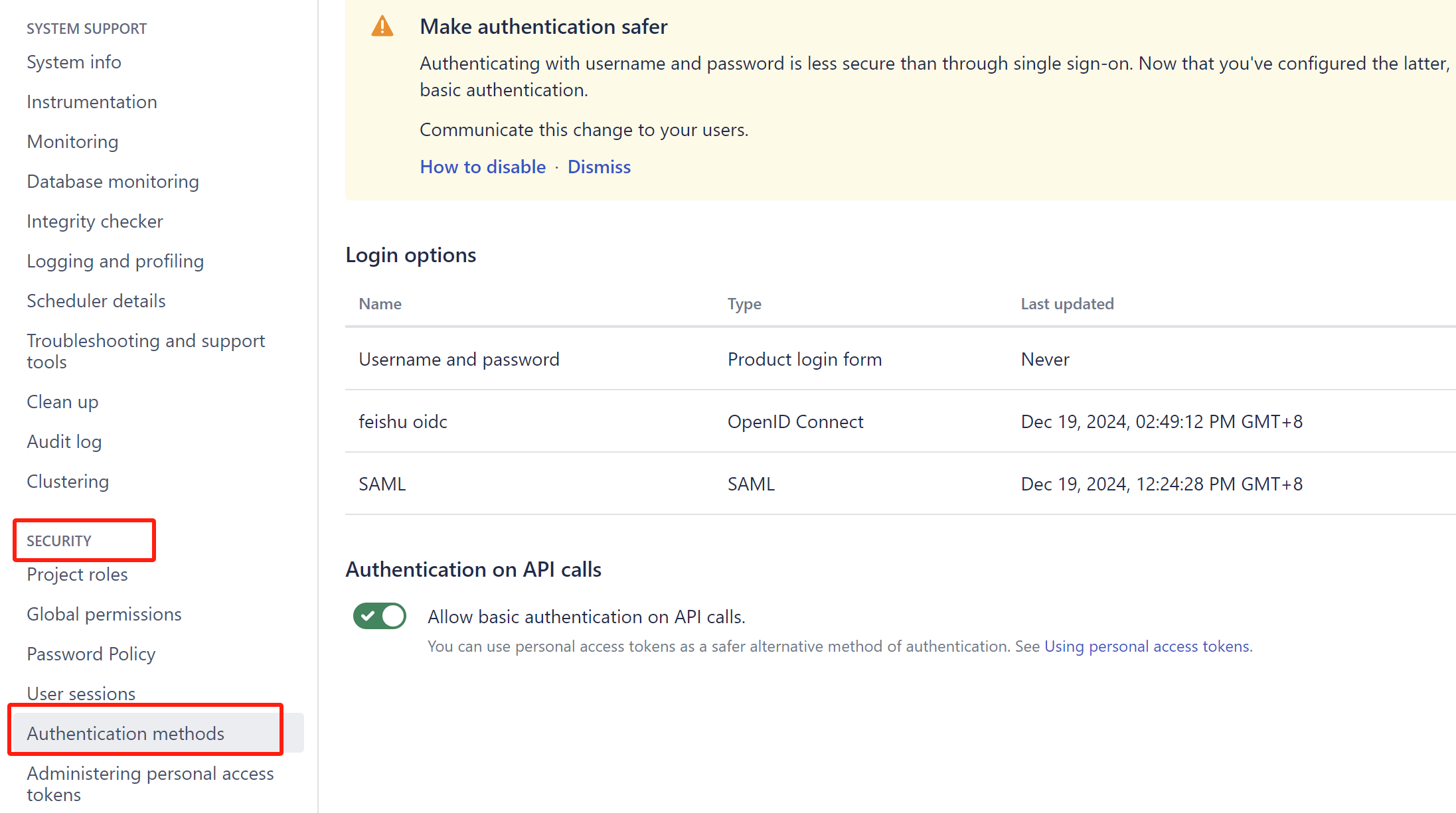The width and height of the screenshot is (1456, 813).
Task: Open Instrumentation in the sidebar
Action: pyautogui.click(x=92, y=102)
